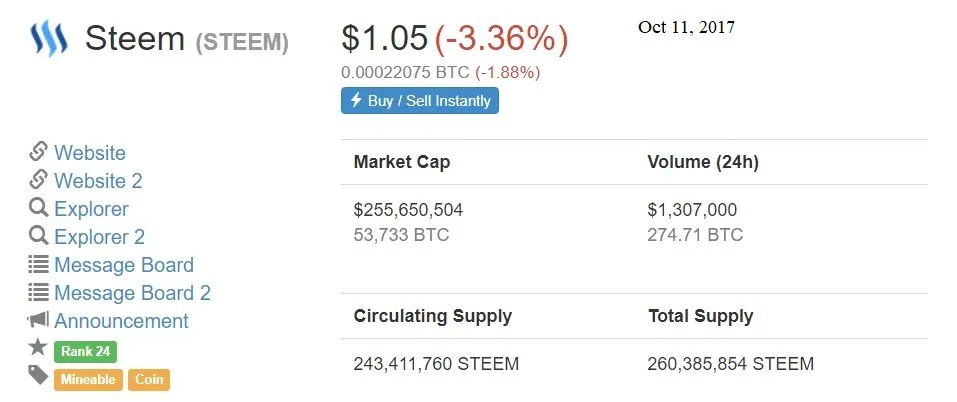Open the Website 2 link
Image resolution: width=957 pixels, height=402 pixels.
pos(98,181)
